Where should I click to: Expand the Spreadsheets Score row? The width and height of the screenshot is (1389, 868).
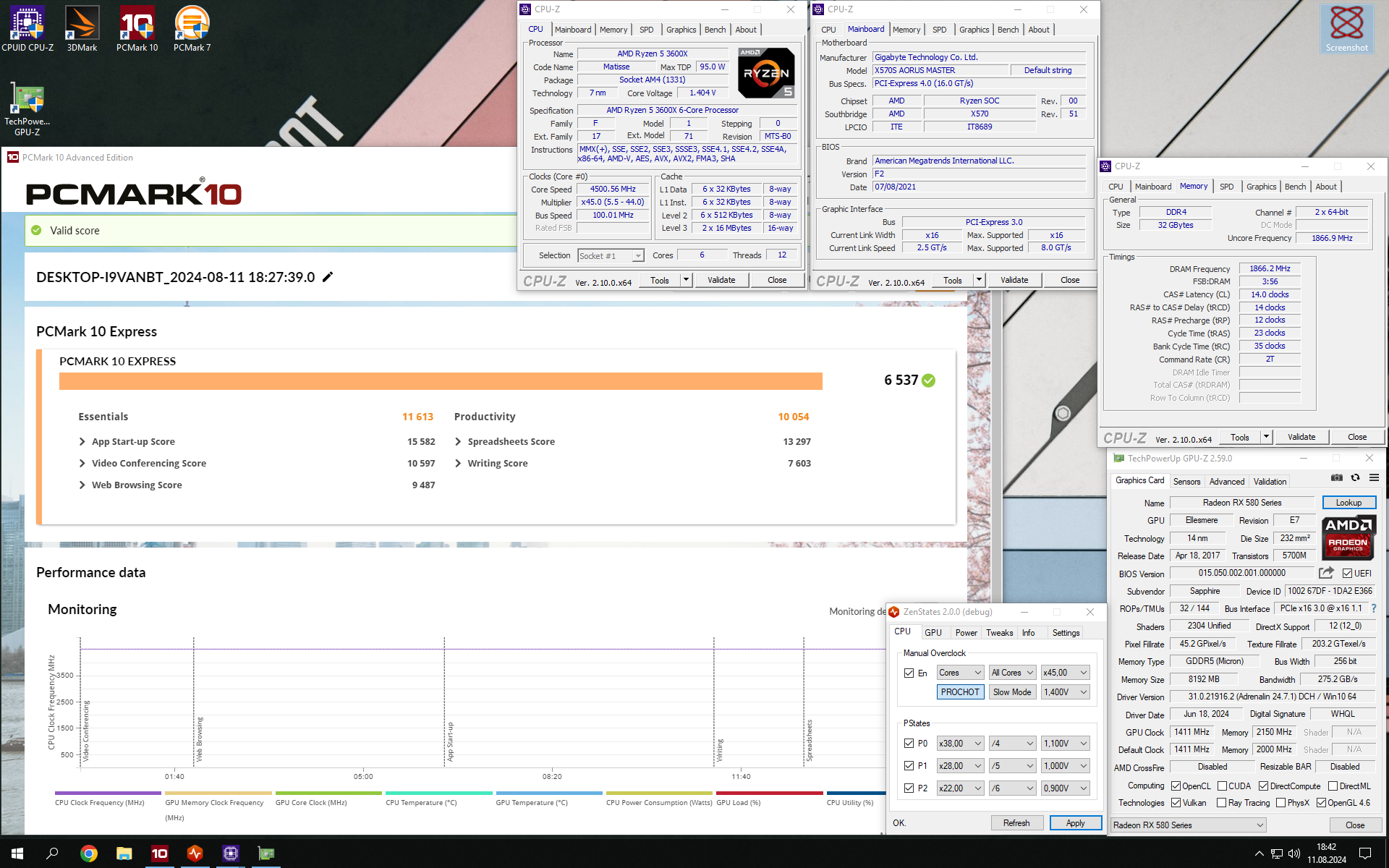tap(458, 441)
